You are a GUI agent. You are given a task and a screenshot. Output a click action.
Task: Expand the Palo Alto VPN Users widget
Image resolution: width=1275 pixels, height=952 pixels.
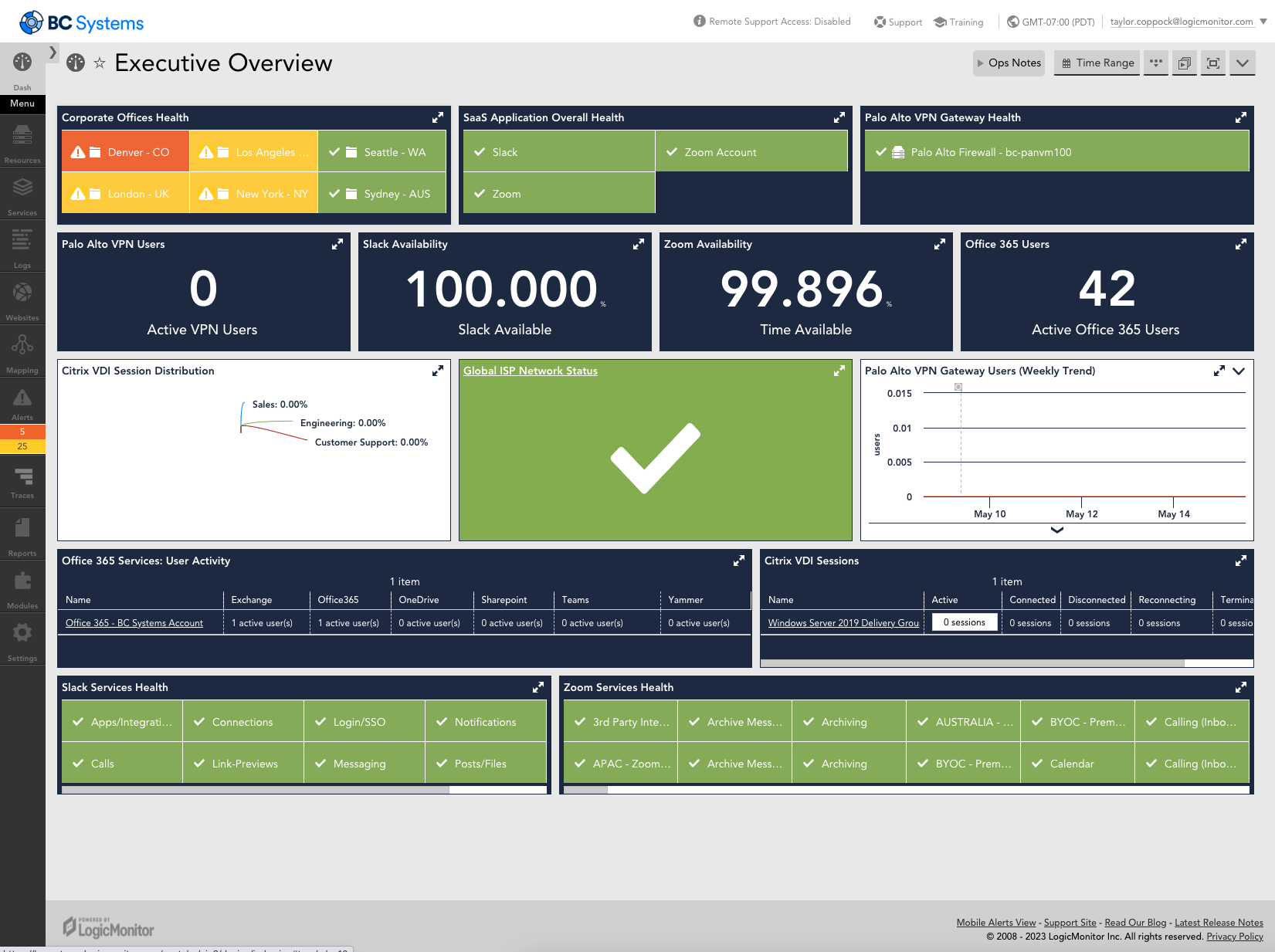pyautogui.click(x=337, y=244)
